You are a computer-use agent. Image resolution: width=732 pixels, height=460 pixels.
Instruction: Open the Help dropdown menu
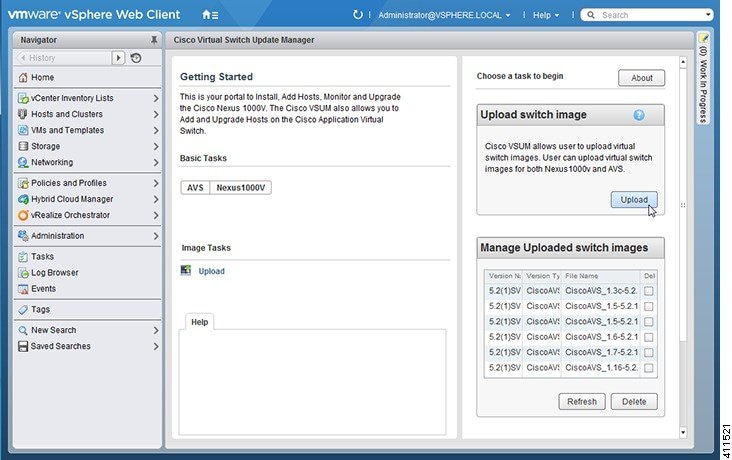click(x=546, y=15)
